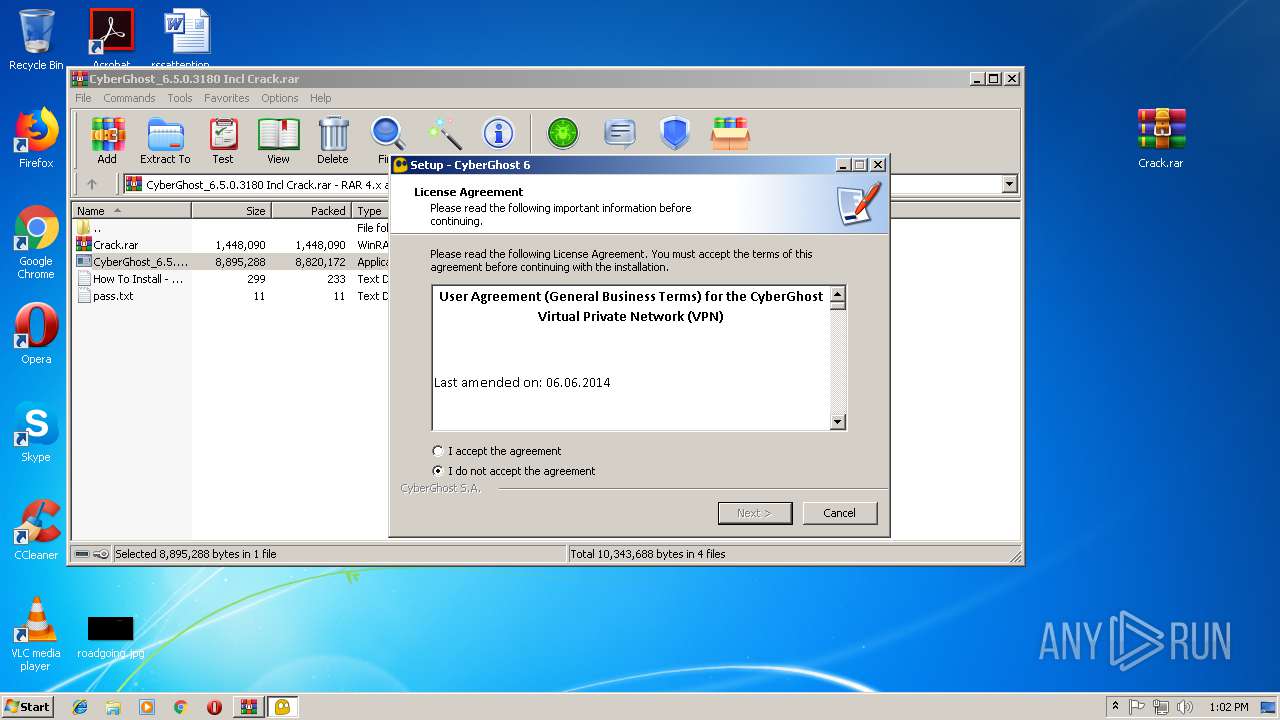Sort file list by Name column

131,211
